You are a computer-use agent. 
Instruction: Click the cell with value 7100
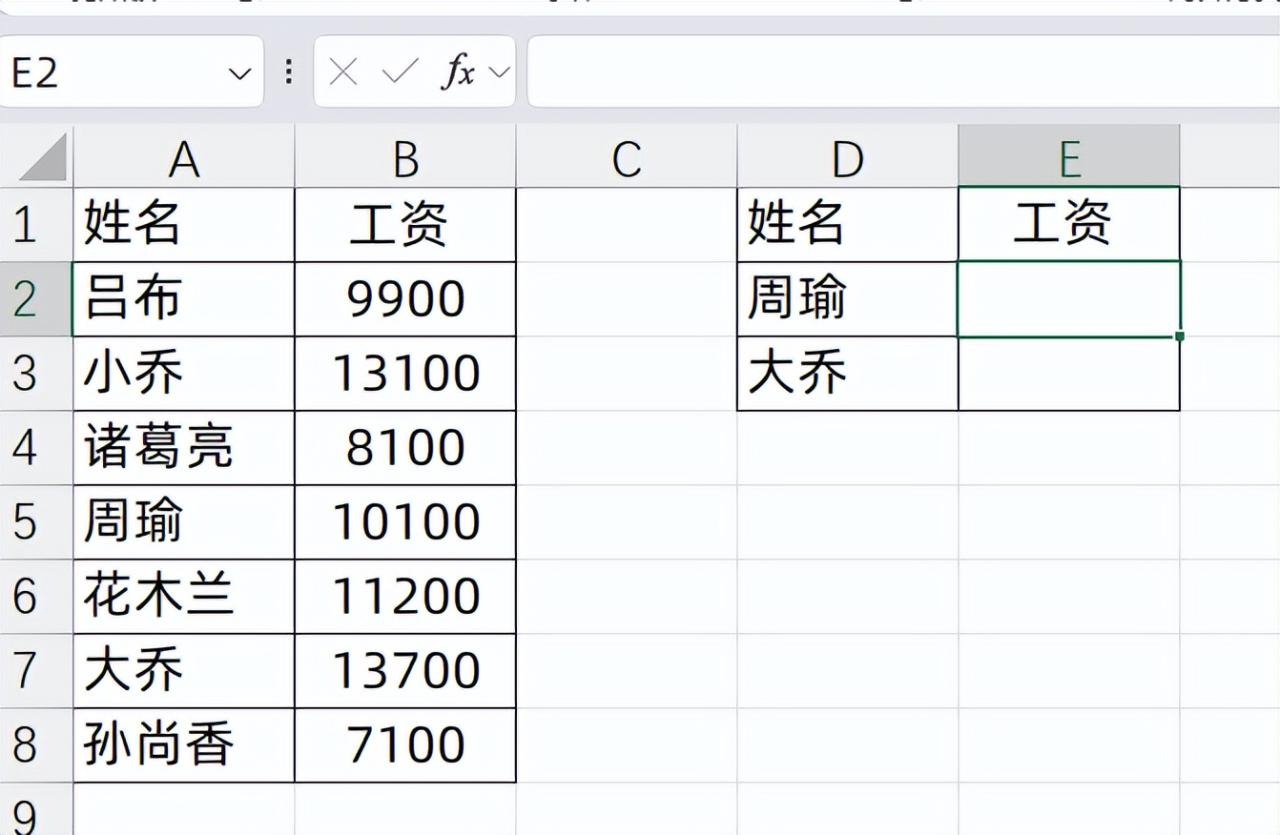(x=405, y=745)
